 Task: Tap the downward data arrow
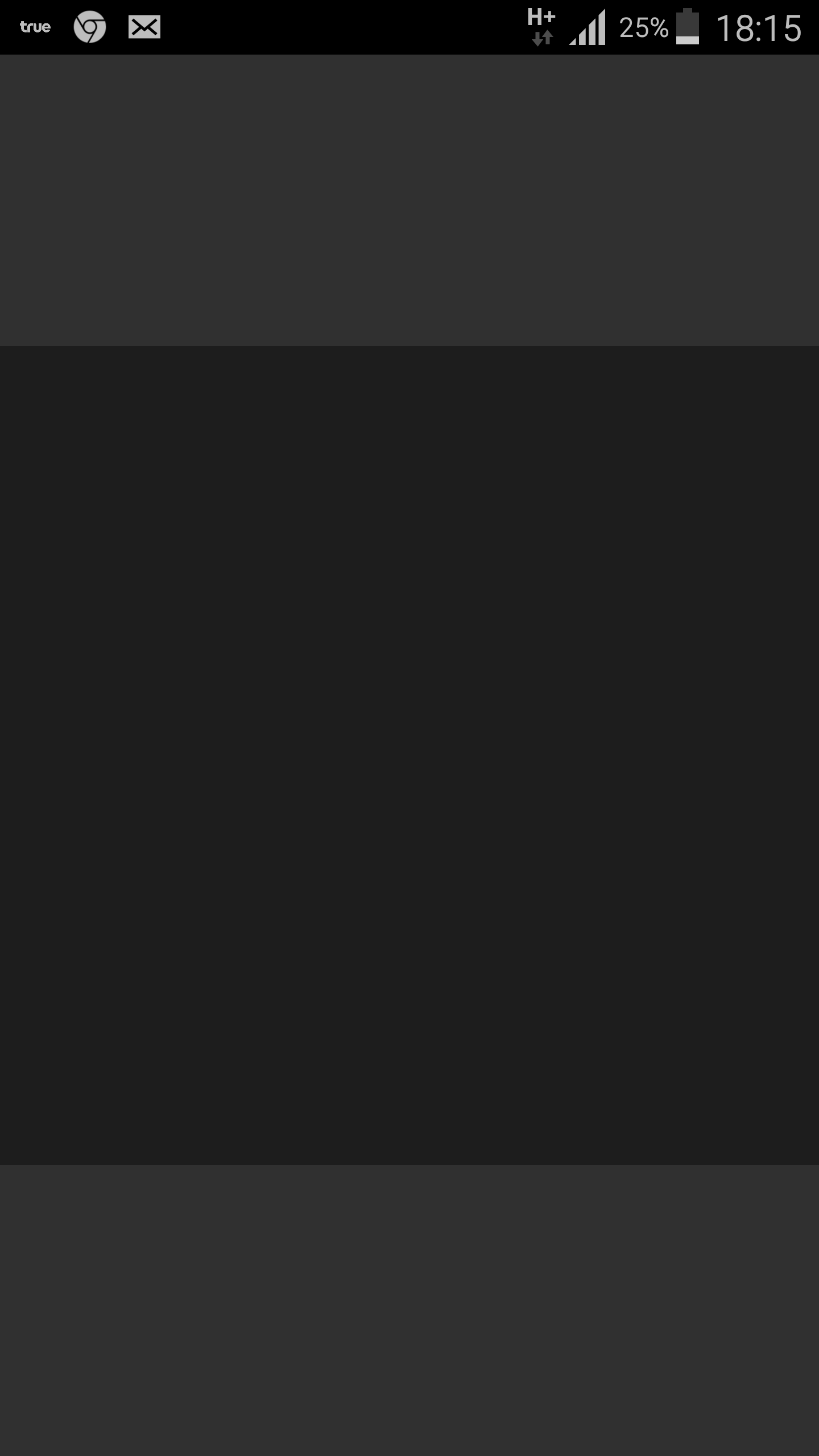[x=537, y=39]
